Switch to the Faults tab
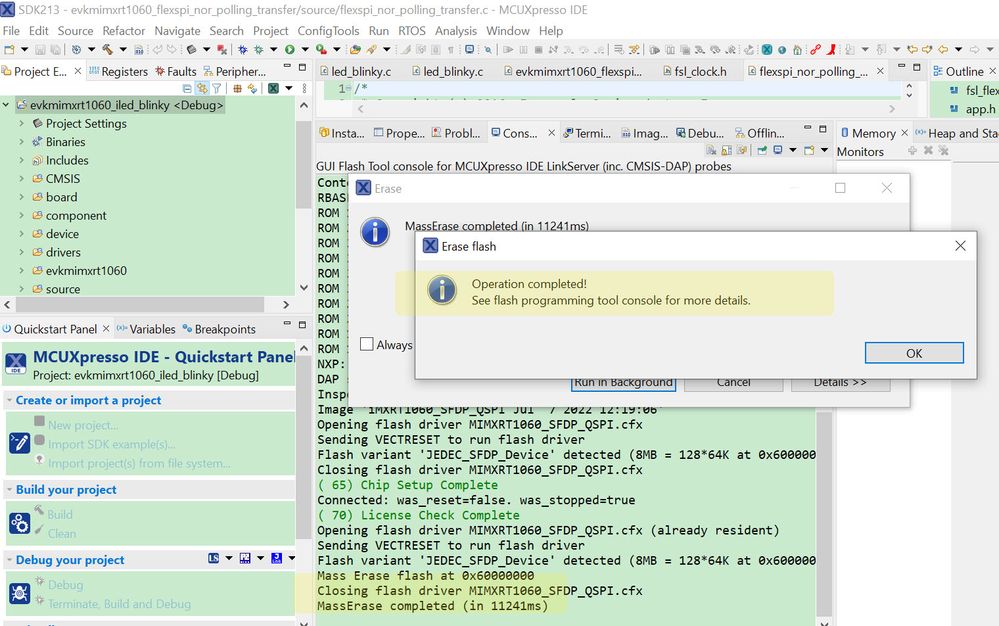This screenshot has height=626, width=999. click(176, 71)
